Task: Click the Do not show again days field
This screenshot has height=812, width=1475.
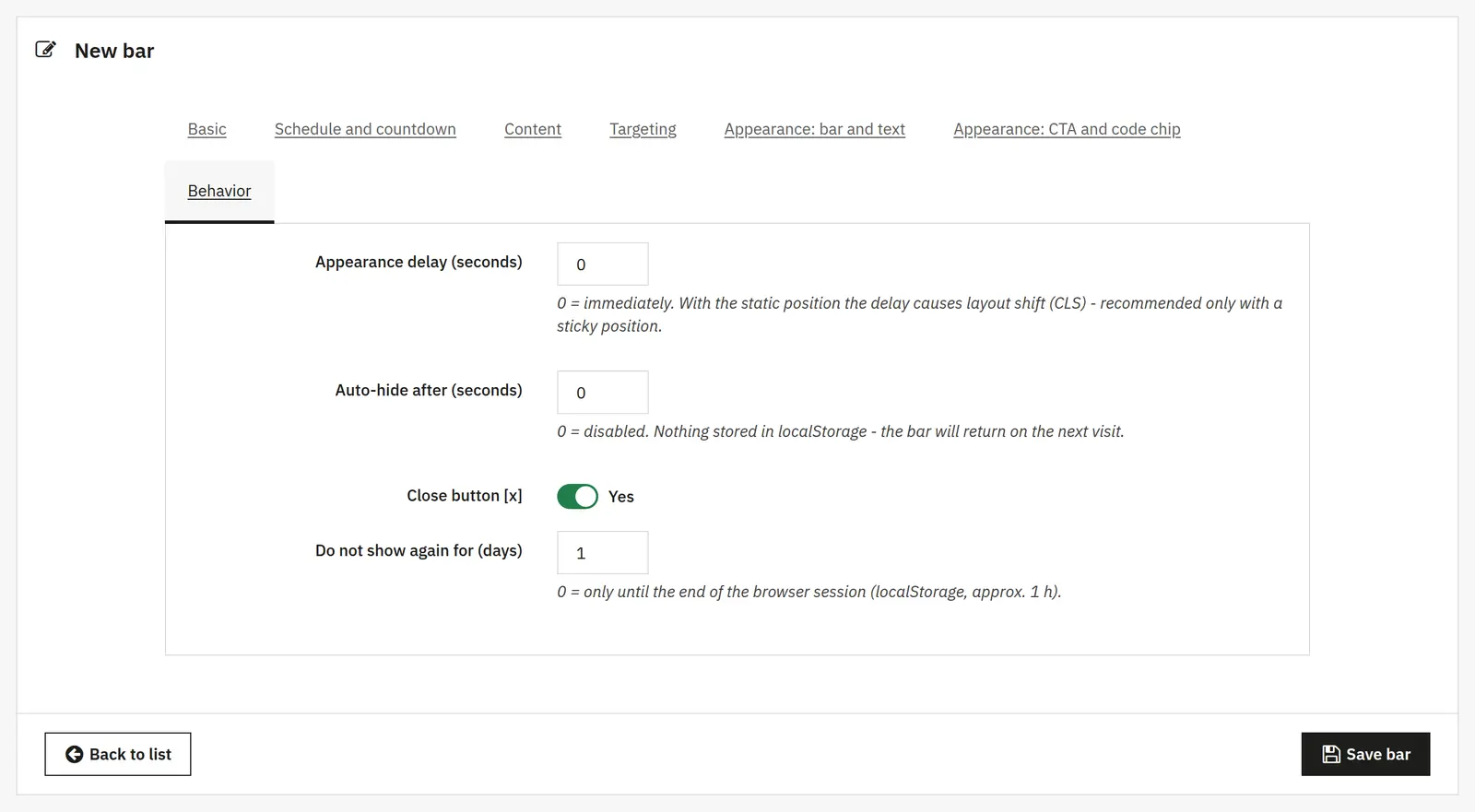Action: click(x=603, y=553)
